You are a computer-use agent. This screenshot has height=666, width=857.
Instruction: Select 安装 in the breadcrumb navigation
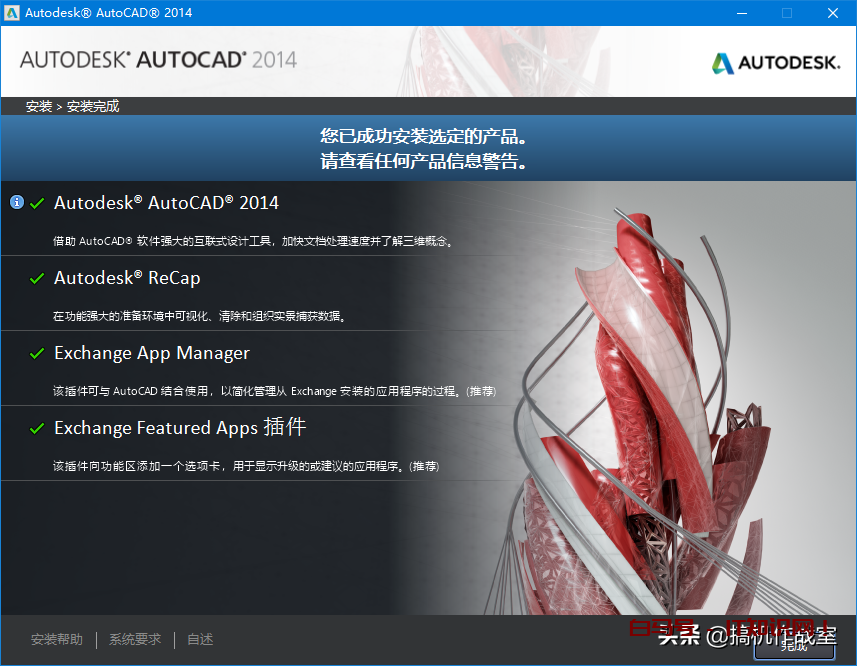38,105
